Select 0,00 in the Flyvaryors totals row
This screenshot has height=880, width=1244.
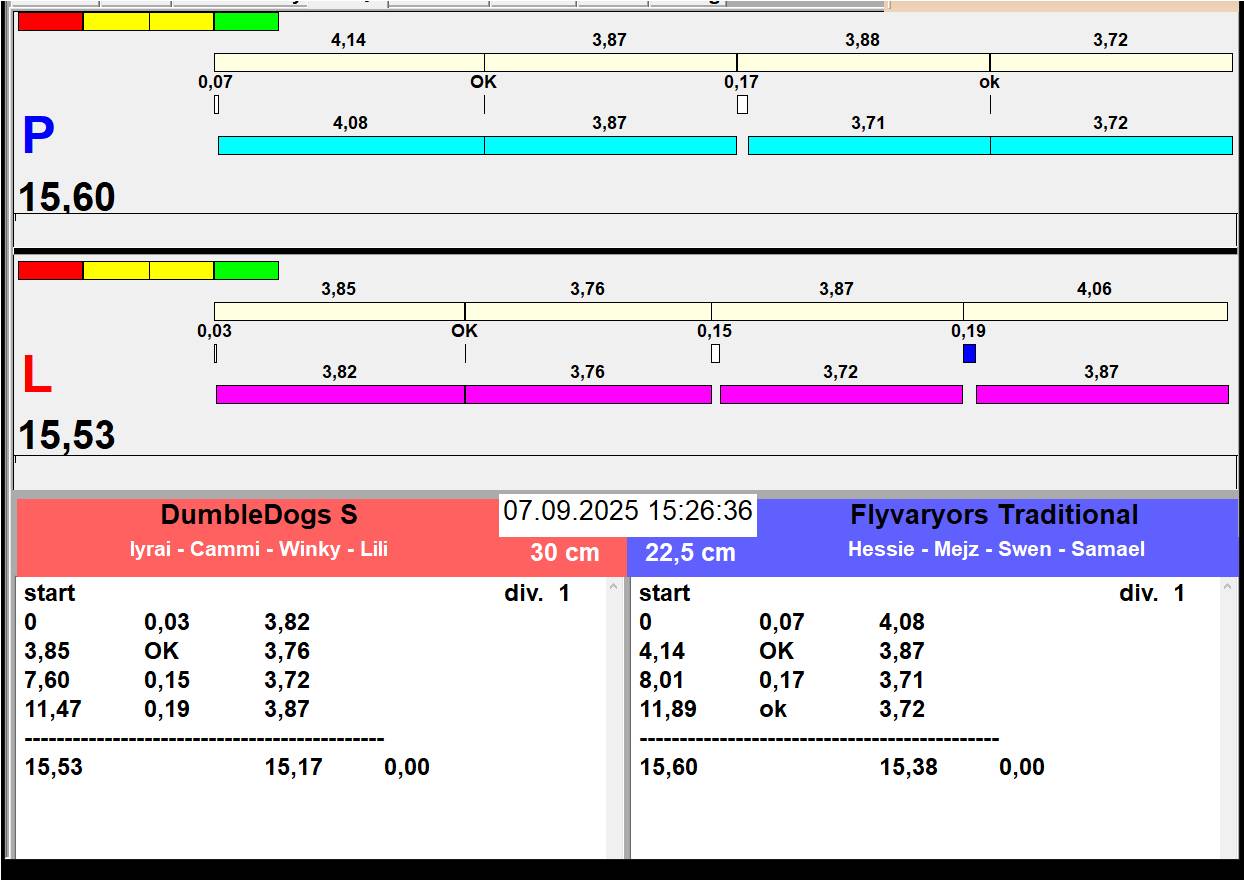click(1022, 767)
